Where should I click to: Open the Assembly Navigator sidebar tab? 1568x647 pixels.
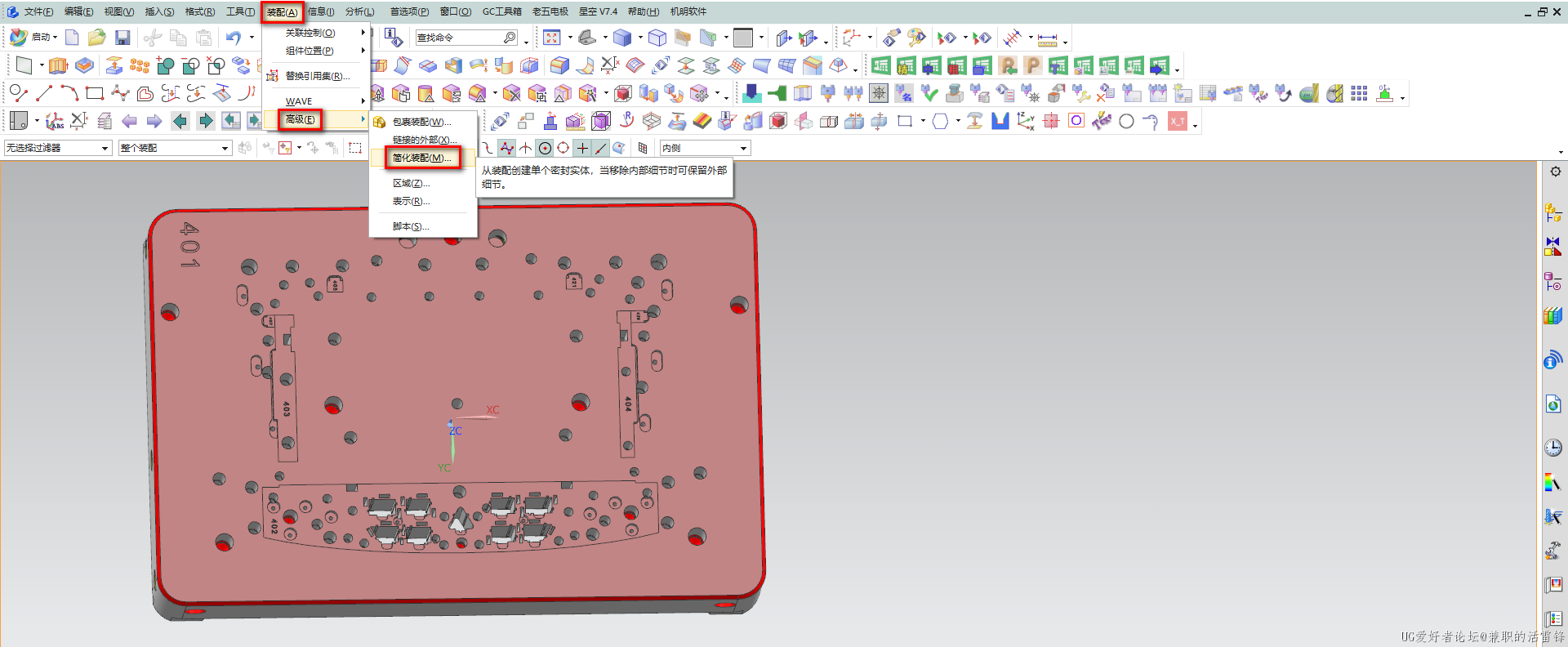click(x=1553, y=212)
